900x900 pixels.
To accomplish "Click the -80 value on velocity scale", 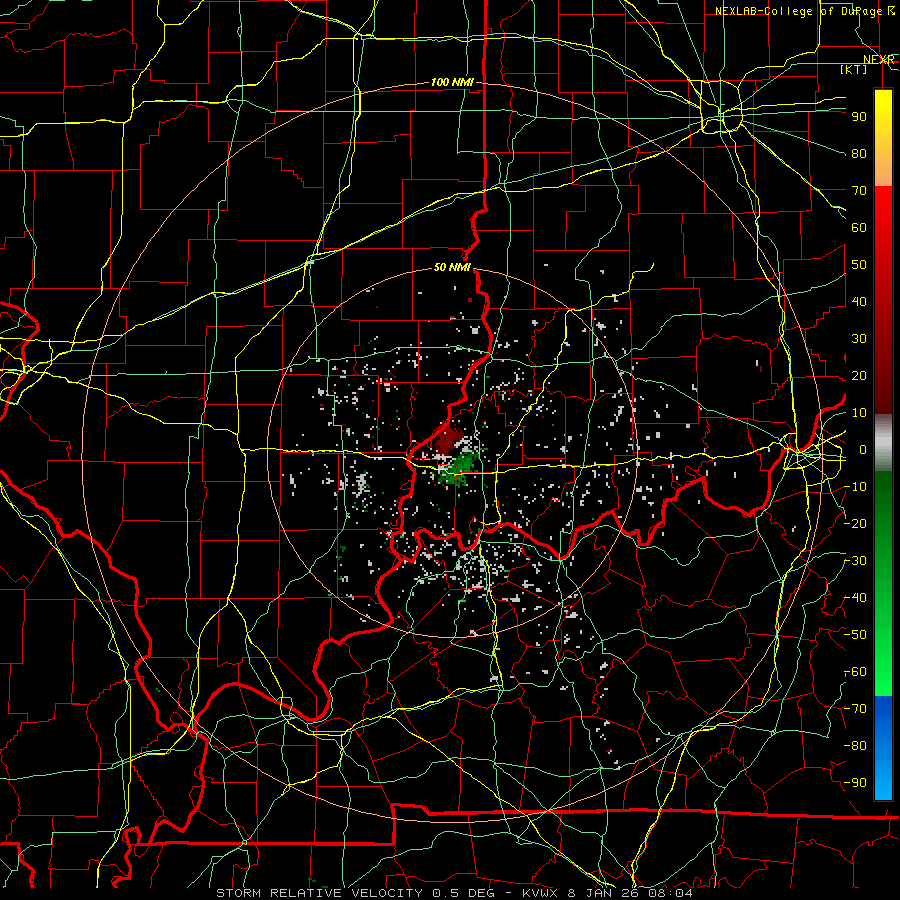I will coord(856,746).
